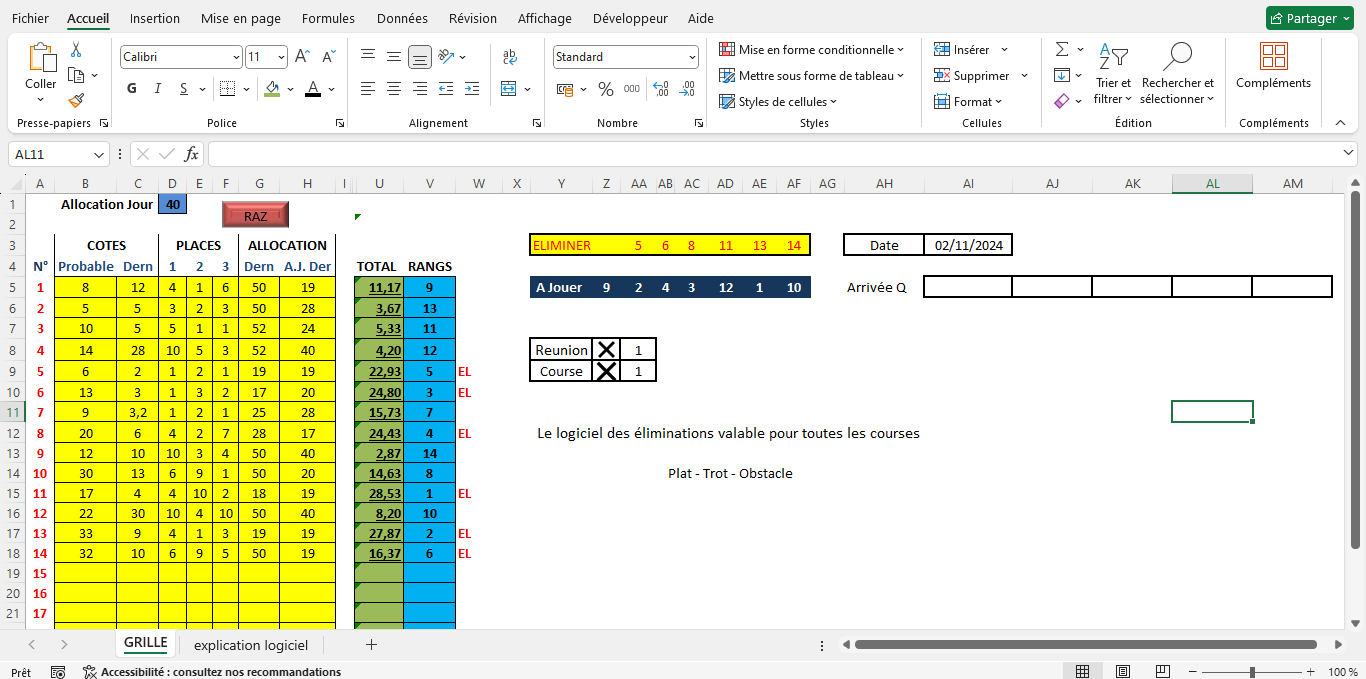Increase font size with large A icon
Image resolution: width=1366 pixels, height=679 pixels.
302,57
